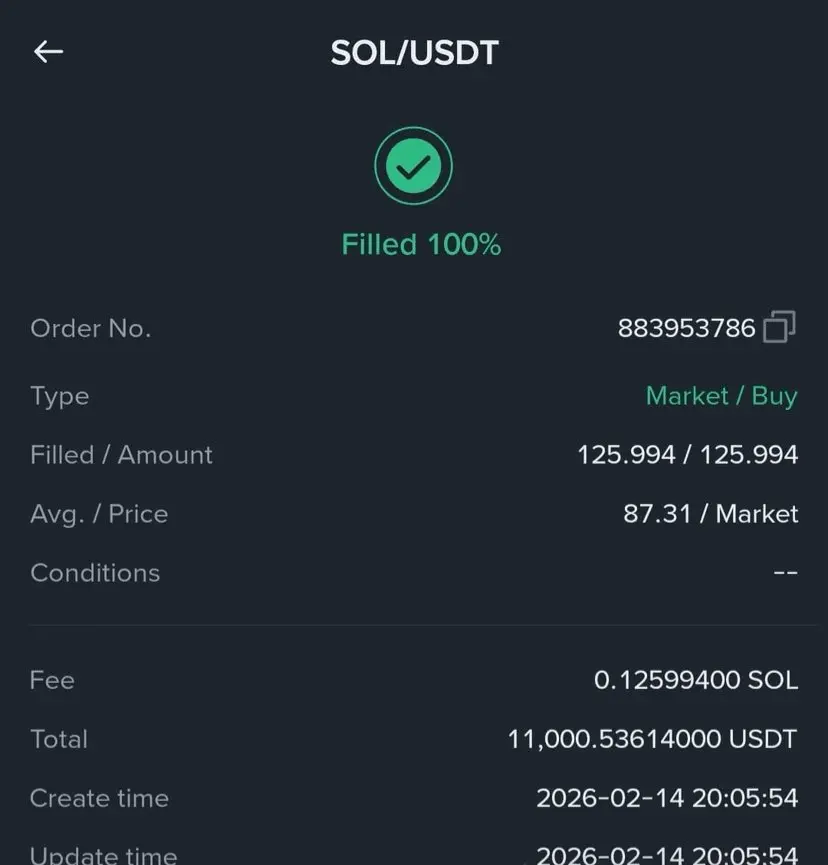Tap the Total label

pyautogui.click(x=59, y=739)
